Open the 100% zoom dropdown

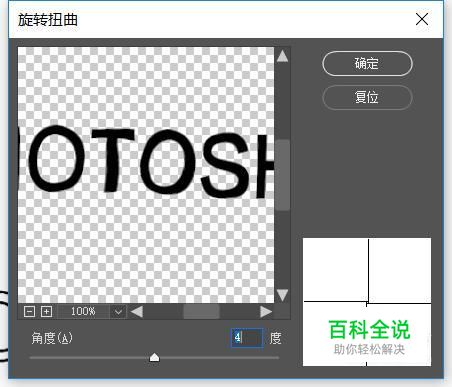coord(118,312)
